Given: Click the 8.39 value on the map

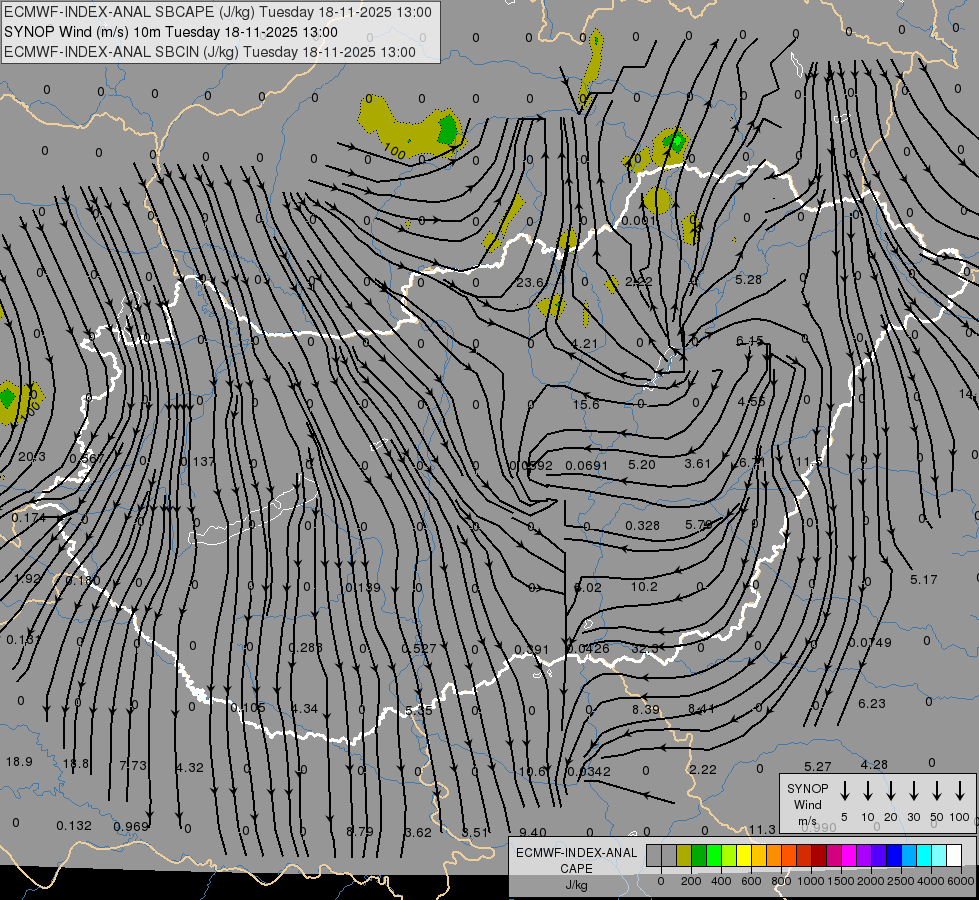Looking at the screenshot, I should pyautogui.click(x=646, y=710).
